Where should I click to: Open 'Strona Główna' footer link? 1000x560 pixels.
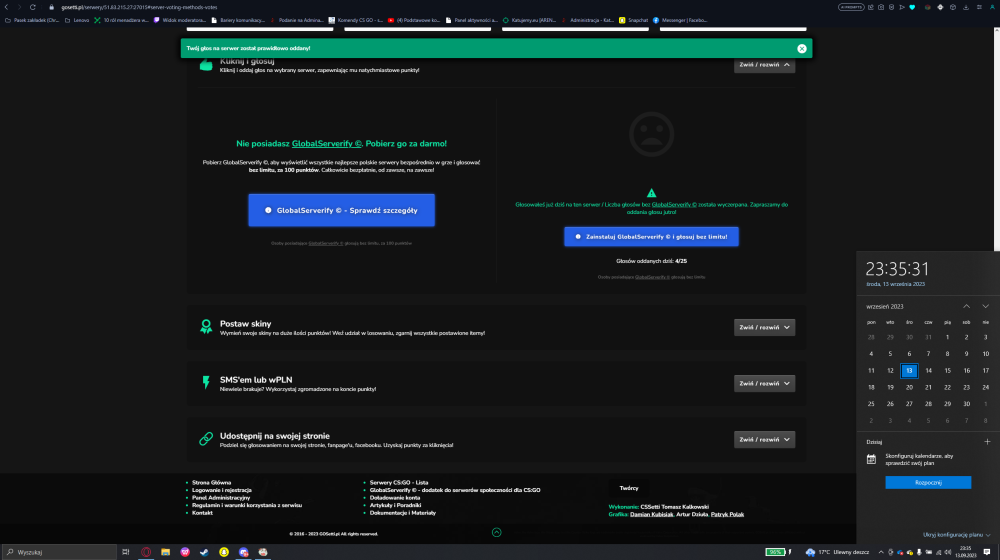pos(211,483)
